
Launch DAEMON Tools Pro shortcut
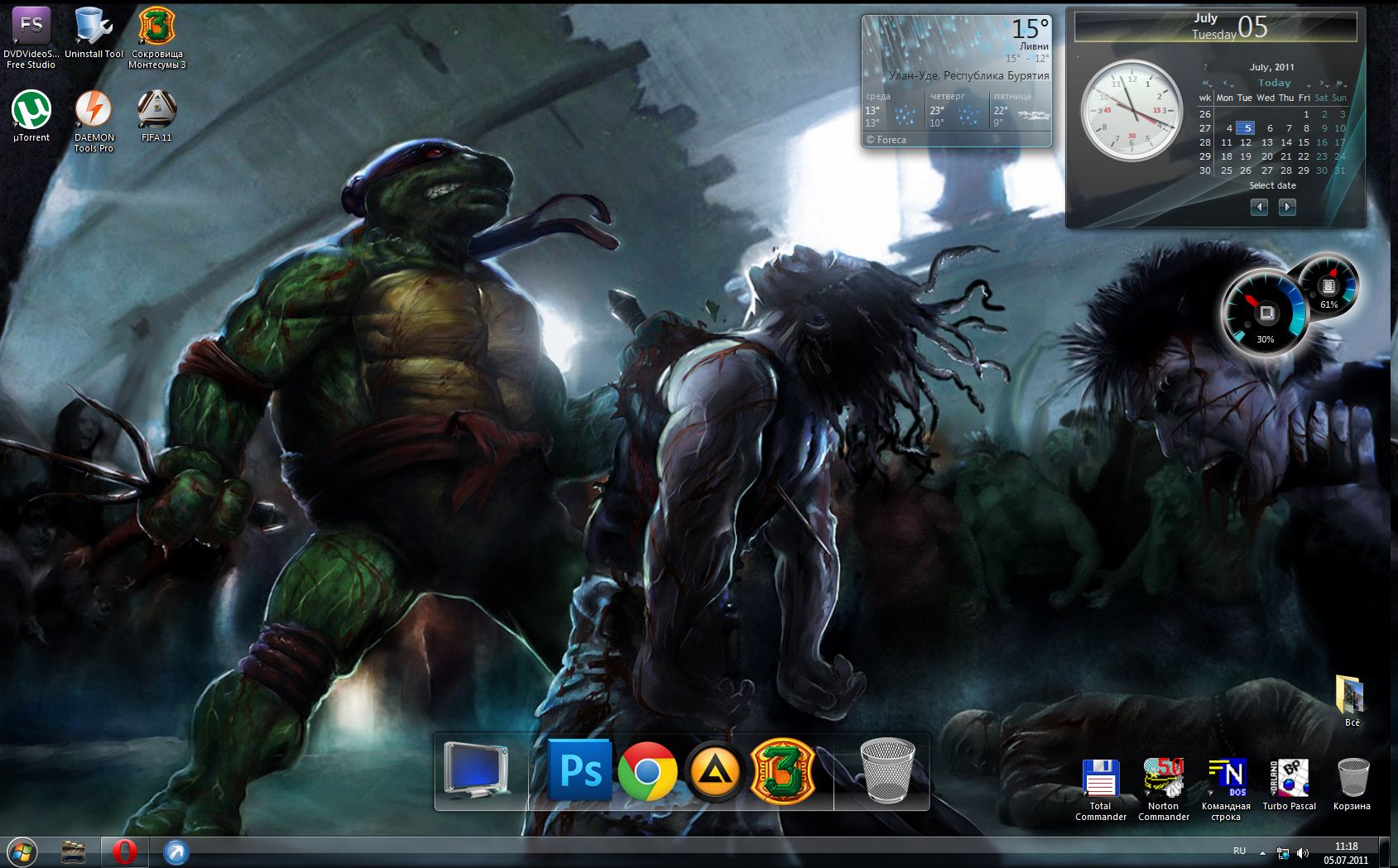pos(94,111)
